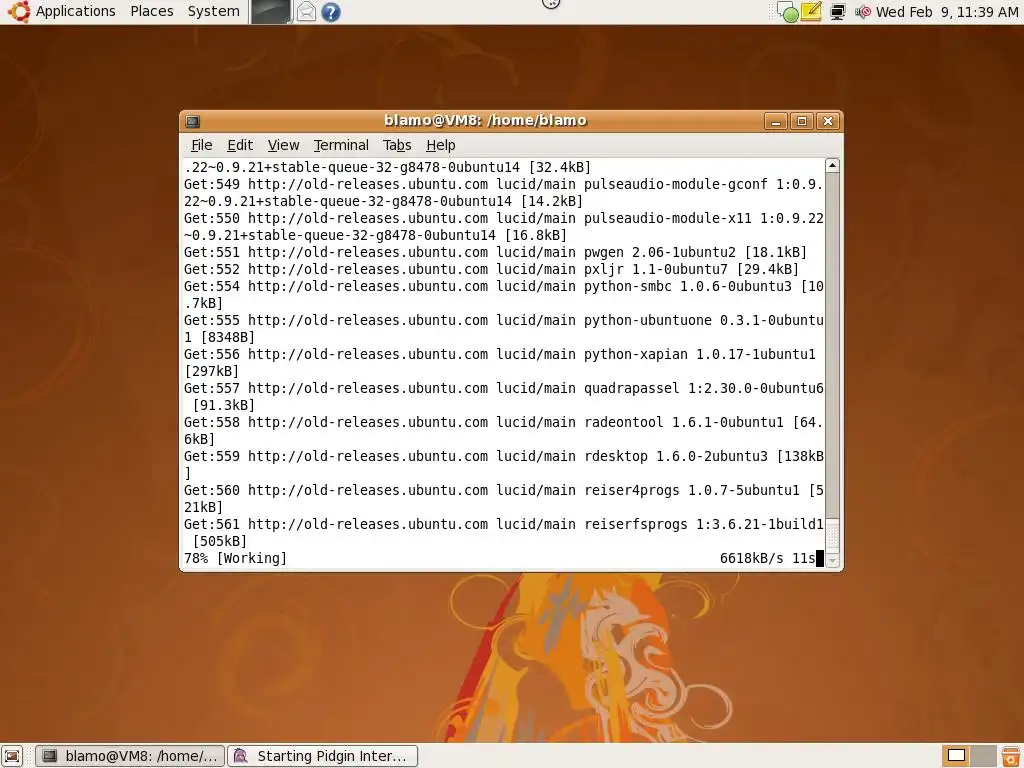Open the yellow sticky notes tray icon
The image size is (1024, 768).
point(811,12)
